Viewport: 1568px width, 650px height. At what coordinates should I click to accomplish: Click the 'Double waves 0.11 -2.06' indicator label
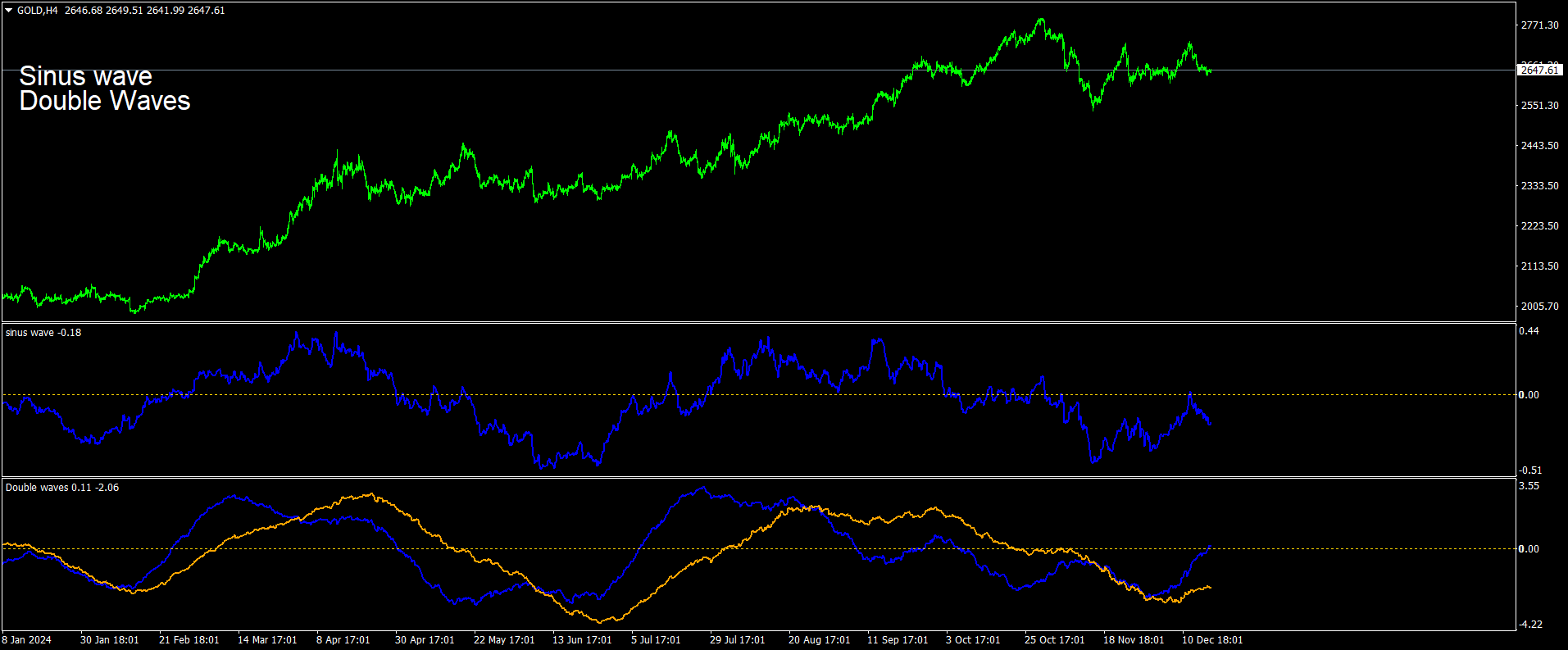62,488
